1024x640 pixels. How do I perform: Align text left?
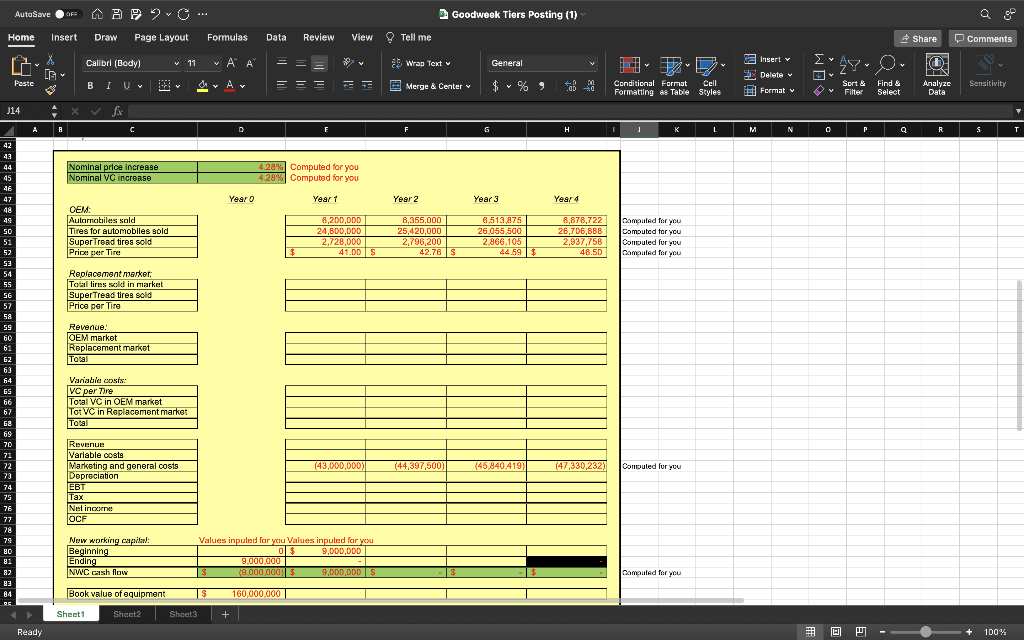(x=282, y=86)
